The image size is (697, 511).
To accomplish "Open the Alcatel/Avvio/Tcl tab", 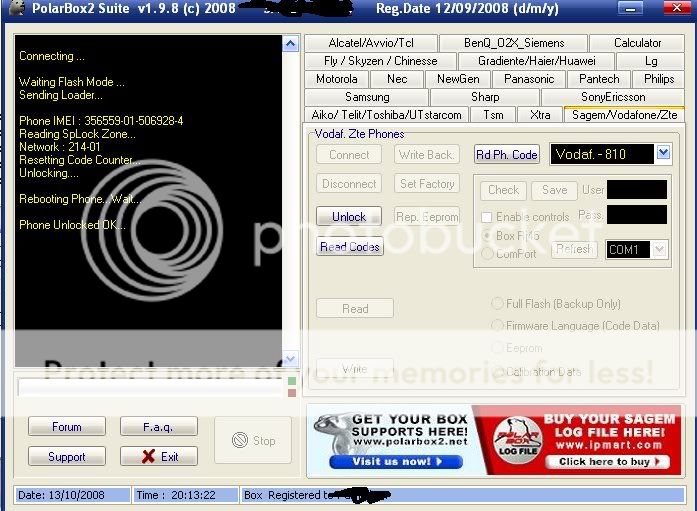I will pyautogui.click(x=371, y=43).
